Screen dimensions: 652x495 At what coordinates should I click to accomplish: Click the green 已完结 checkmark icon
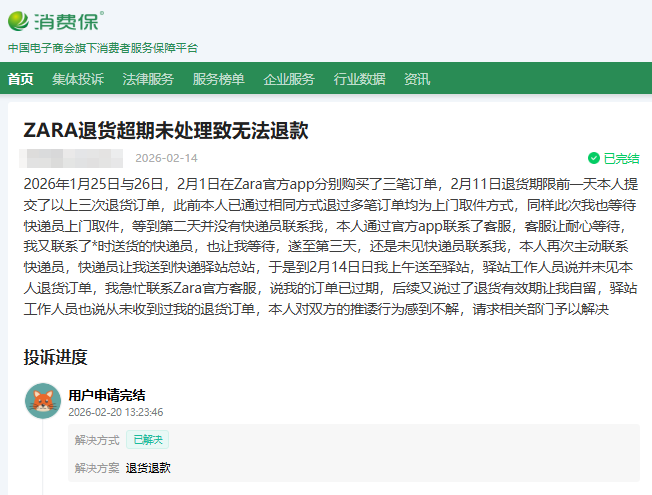pos(594,158)
